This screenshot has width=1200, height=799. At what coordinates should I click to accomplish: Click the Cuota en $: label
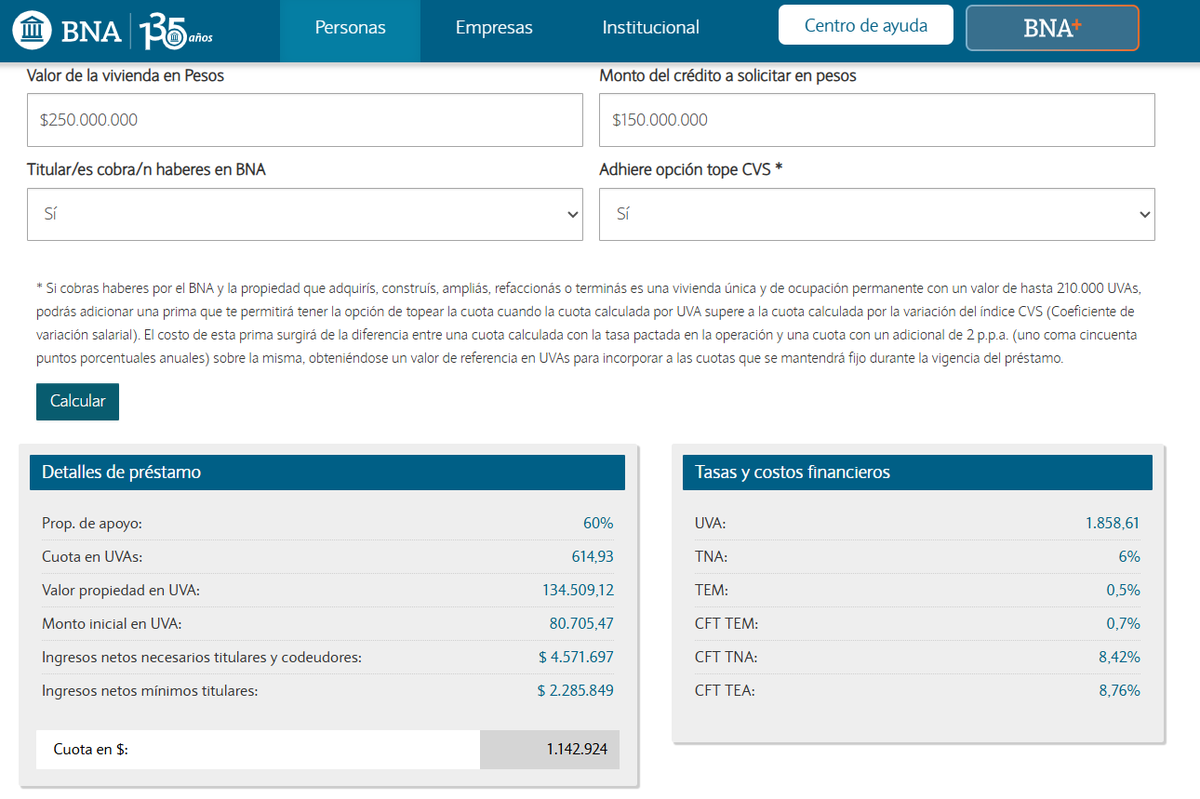point(91,749)
